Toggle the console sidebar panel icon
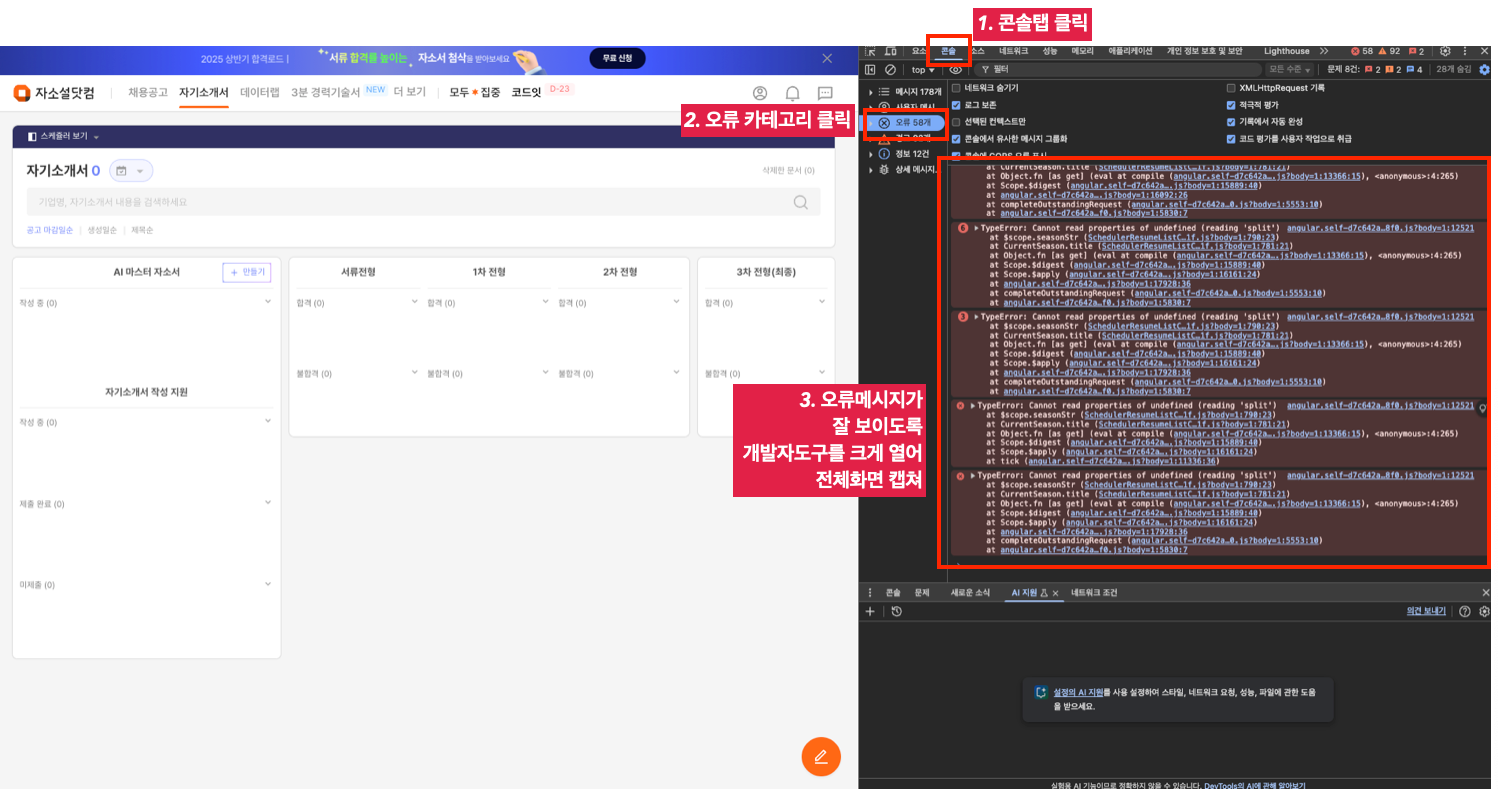 point(870,70)
